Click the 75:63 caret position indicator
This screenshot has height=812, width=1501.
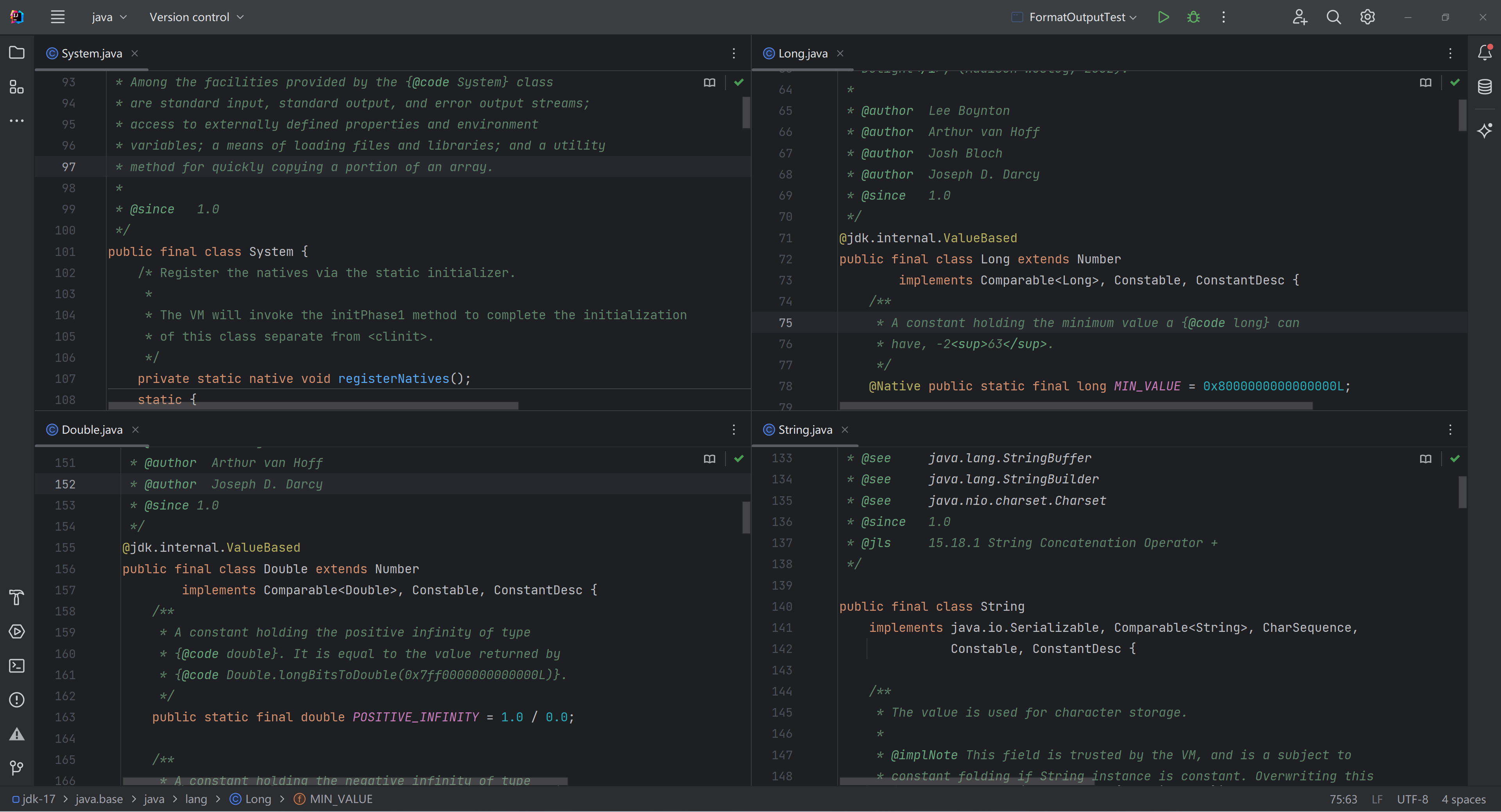pyautogui.click(x=1343, y=799)
